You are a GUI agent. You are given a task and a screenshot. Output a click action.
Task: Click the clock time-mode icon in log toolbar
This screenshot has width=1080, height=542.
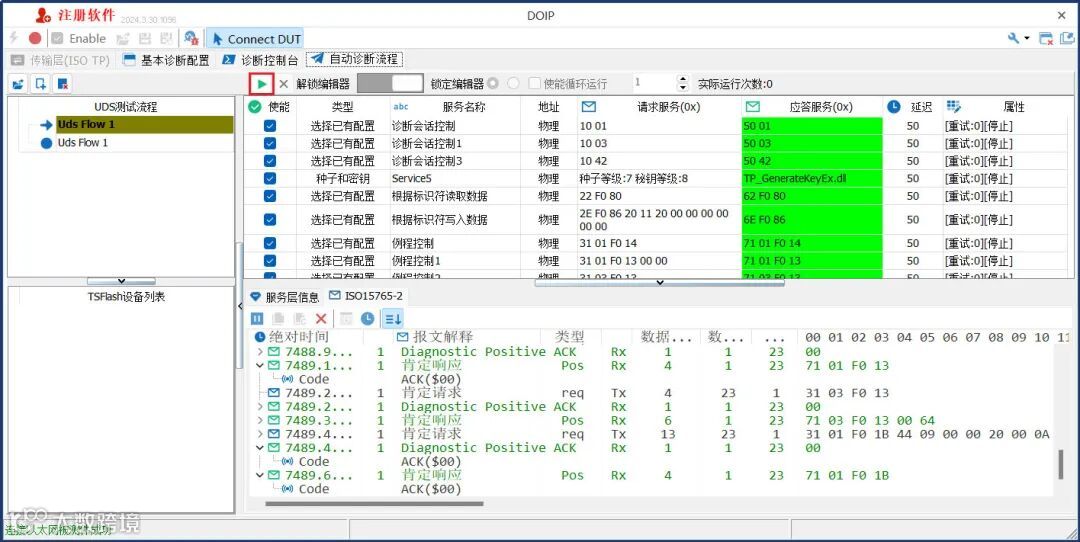point(368,318)
